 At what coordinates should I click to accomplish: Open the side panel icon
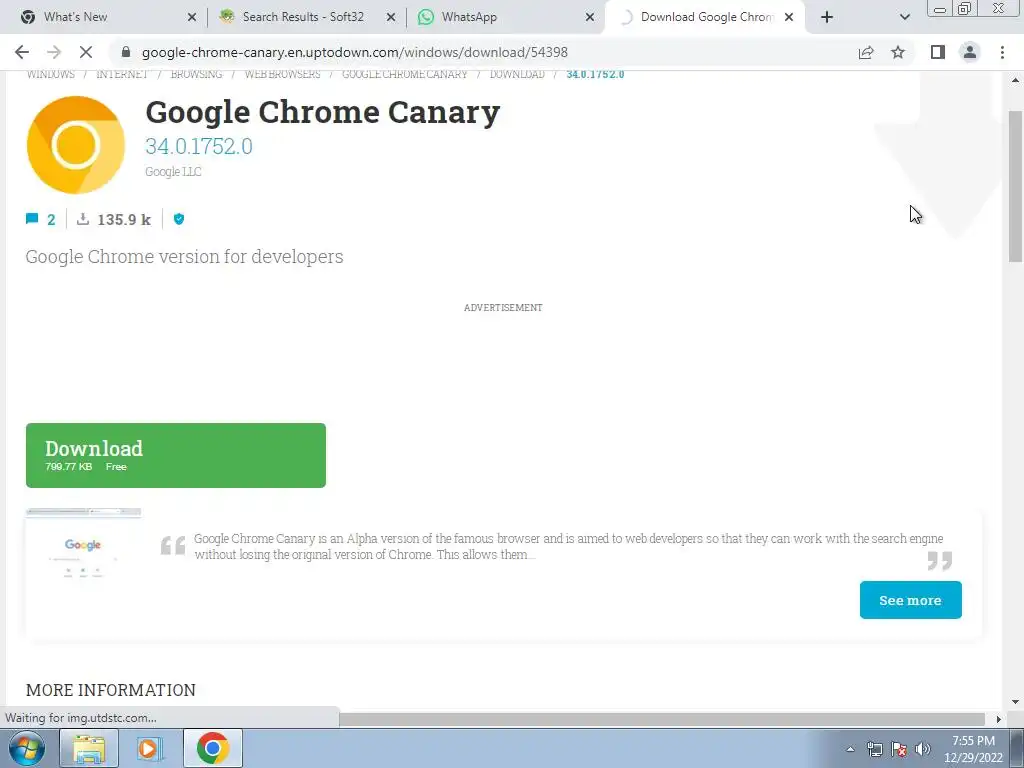[938, 52]
